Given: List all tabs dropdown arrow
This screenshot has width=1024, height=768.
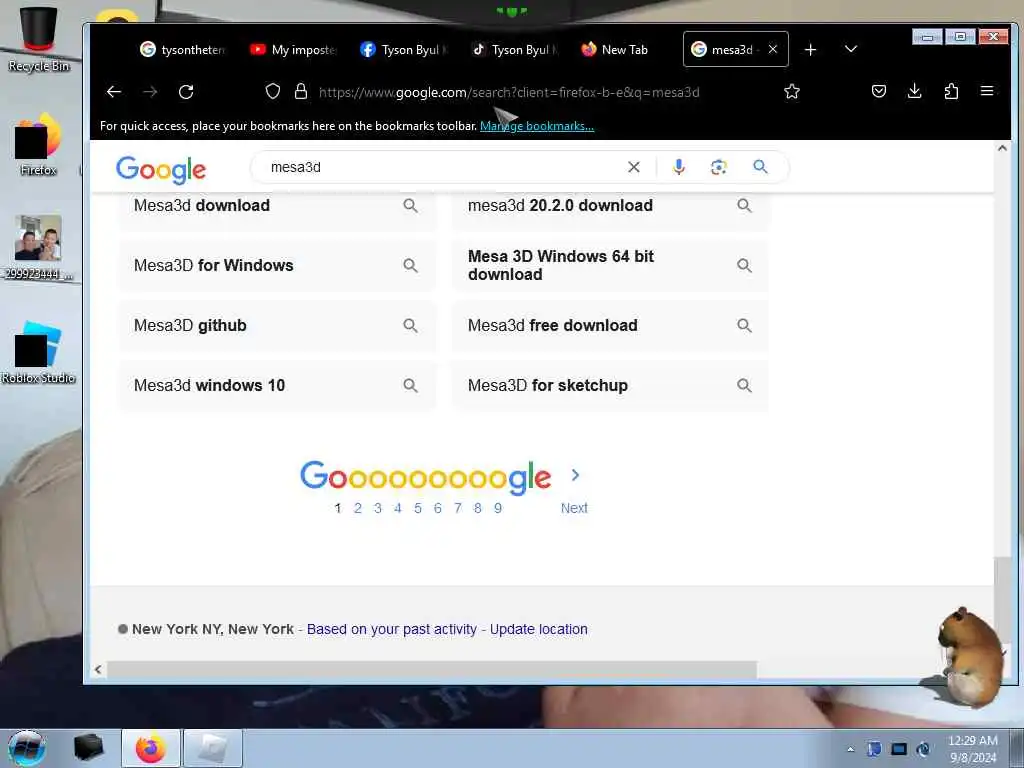Looking at the screenshot, I should tap(850, 49).
